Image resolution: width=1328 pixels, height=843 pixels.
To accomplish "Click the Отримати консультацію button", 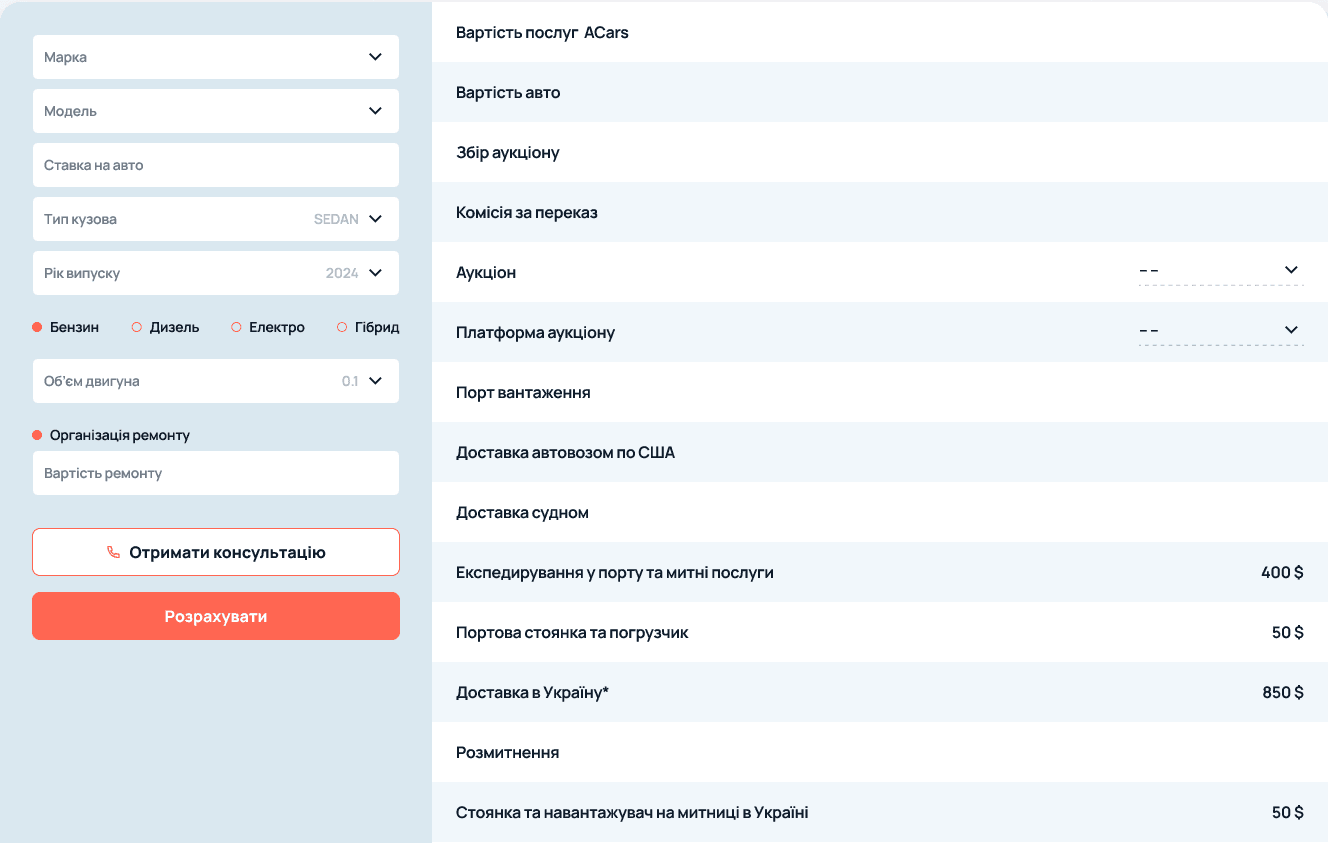I will pos(216,552).
